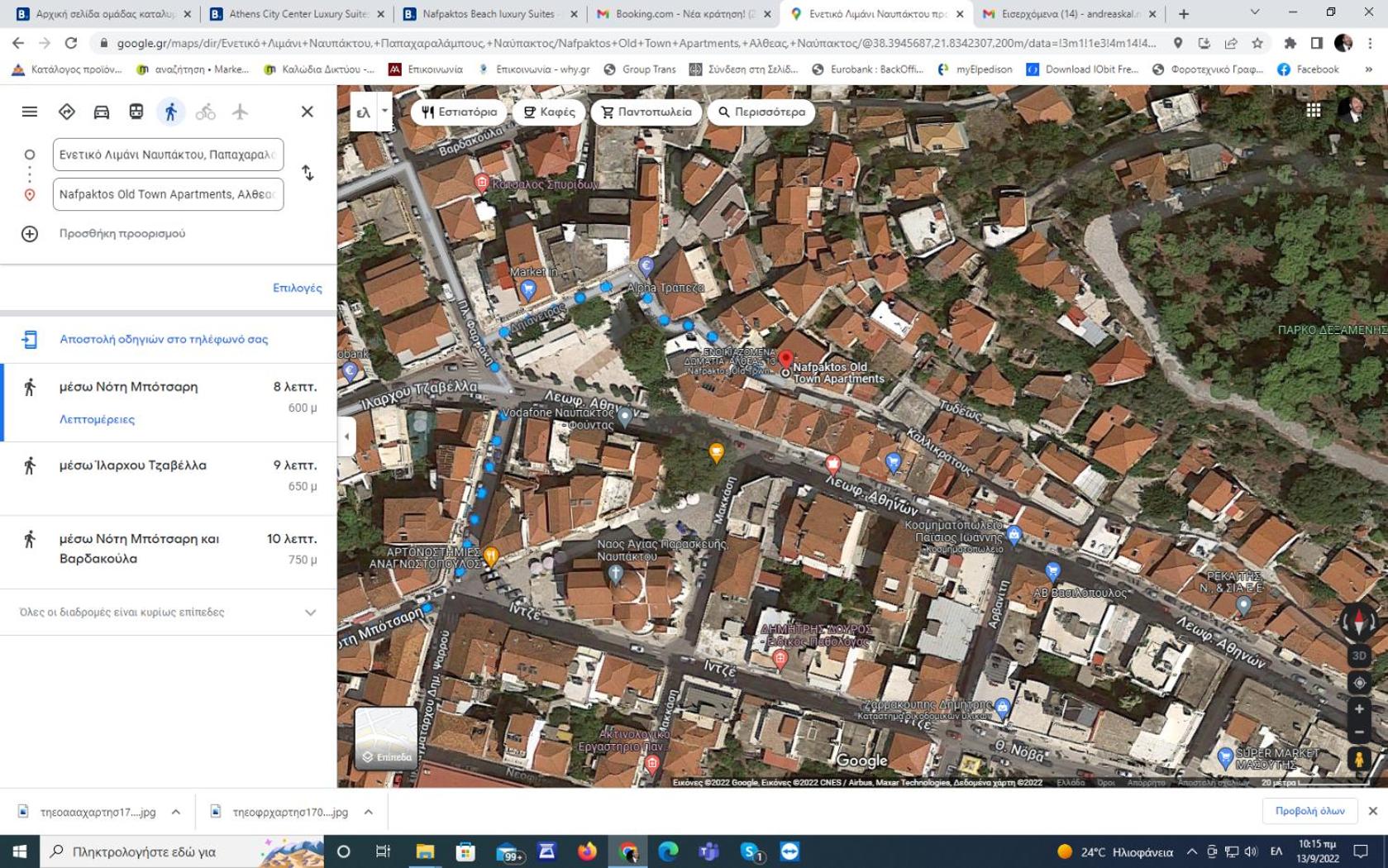The image size is (1388, 868).
Task: Choose the route via Ίλαρχου Τζαβέλλα
Action: coord(168,476)
